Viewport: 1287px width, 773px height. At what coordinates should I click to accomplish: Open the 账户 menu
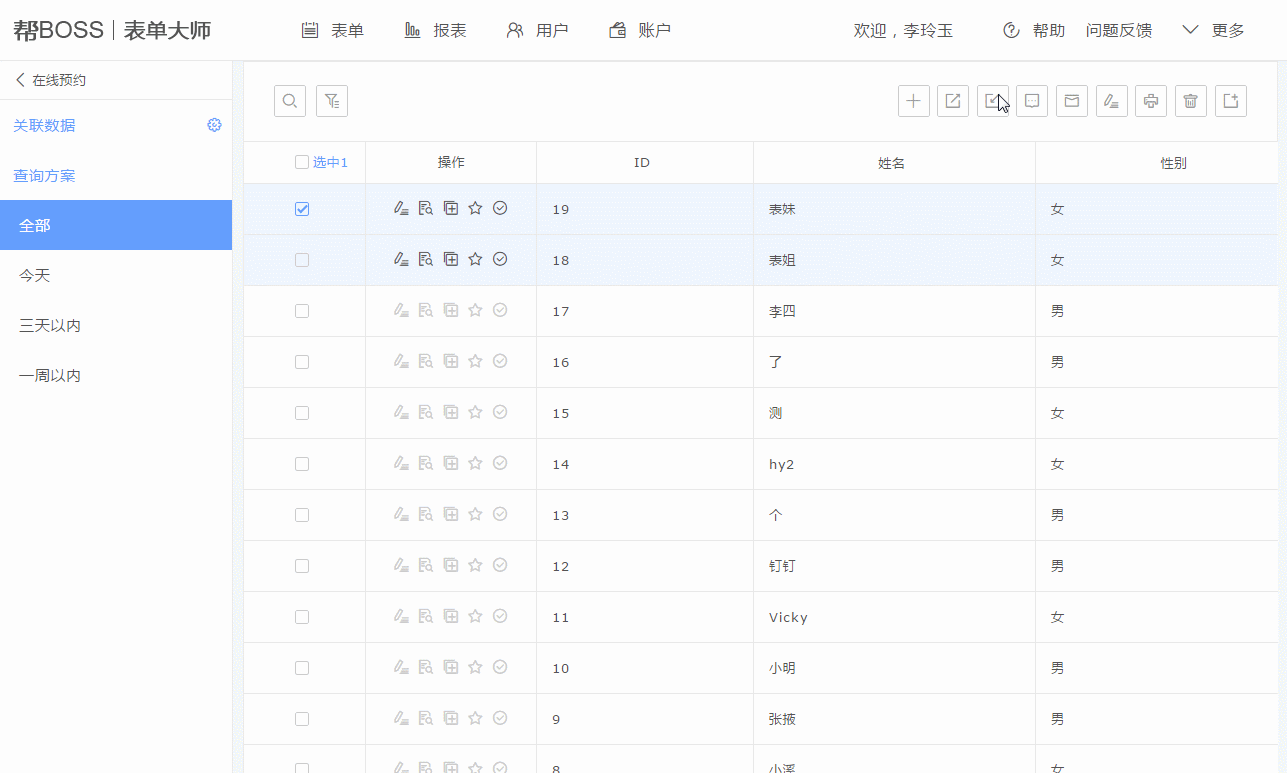[x=640, y=31]
